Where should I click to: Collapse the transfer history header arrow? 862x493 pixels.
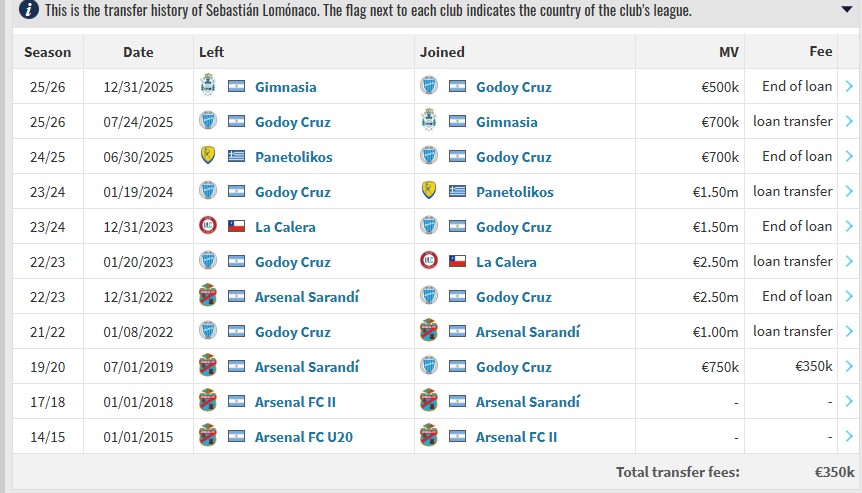[x=847, y=10]
